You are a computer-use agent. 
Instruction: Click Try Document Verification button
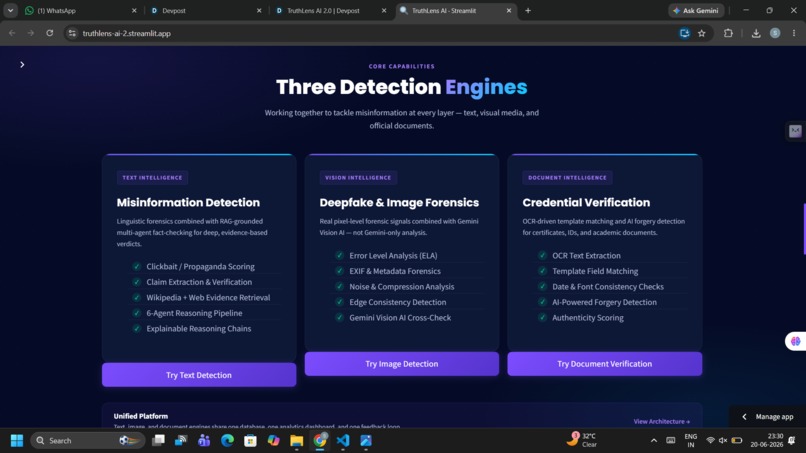tap(604, 364)
